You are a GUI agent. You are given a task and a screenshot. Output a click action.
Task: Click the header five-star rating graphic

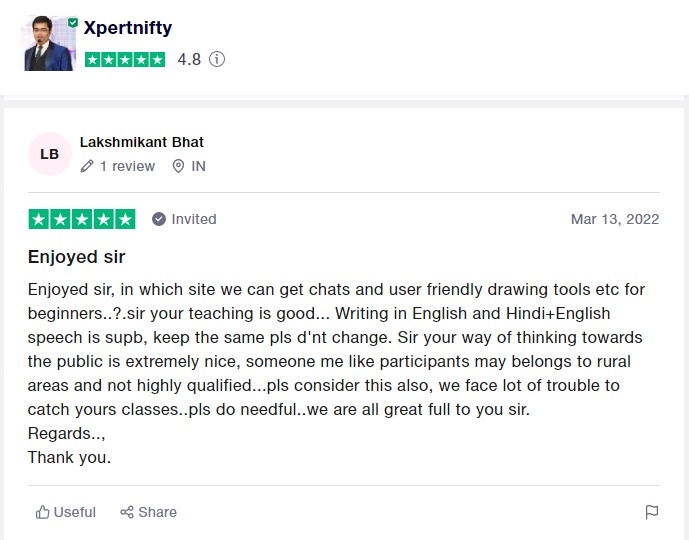tap(125, 59)
